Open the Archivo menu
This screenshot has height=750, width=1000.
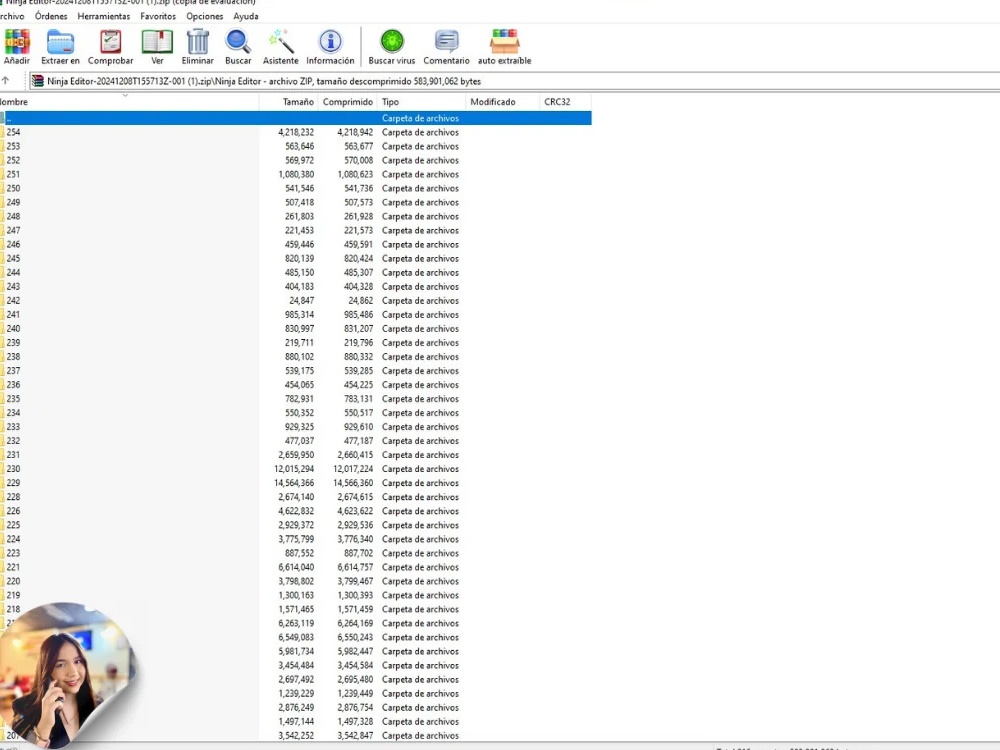pos(11,16)
